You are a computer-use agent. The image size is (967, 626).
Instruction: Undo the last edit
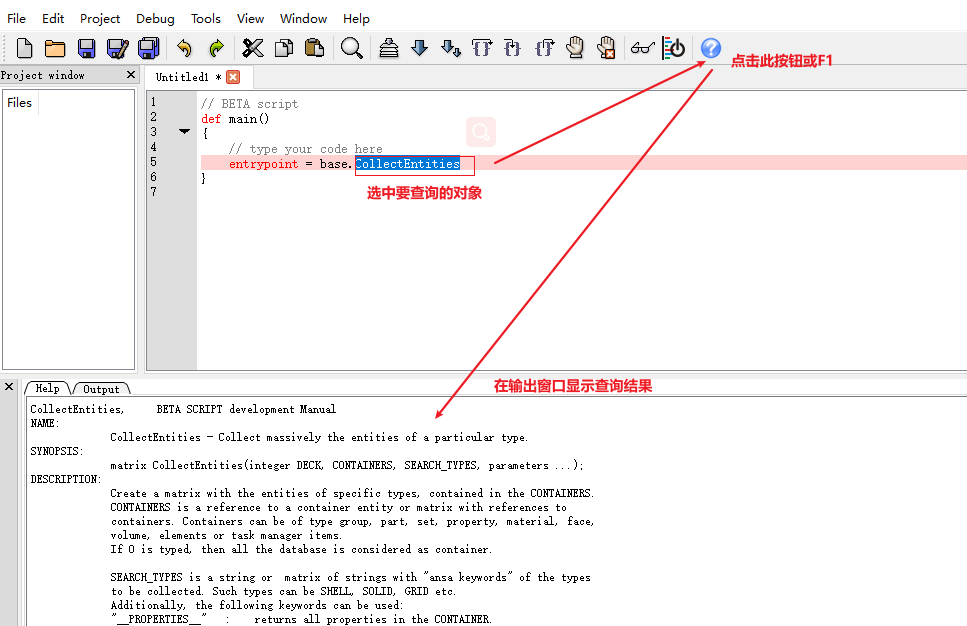(x=184, y=48)
